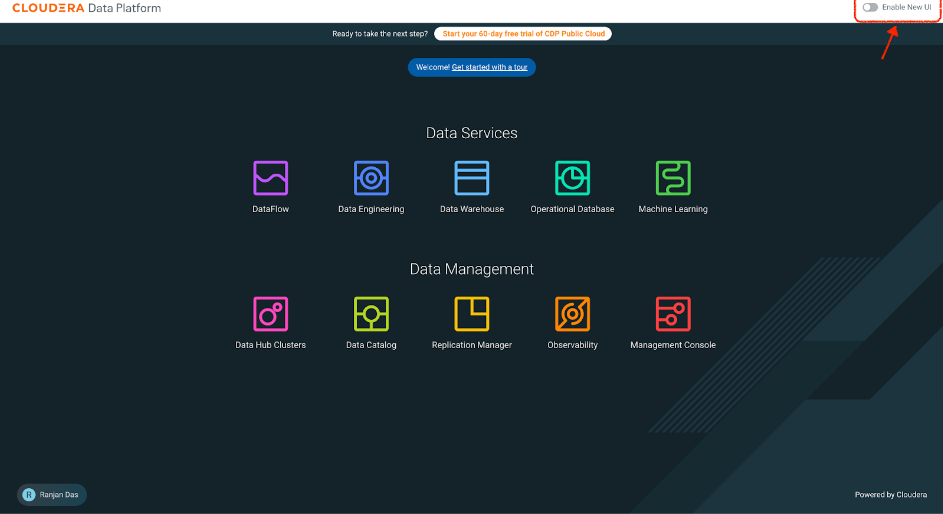This screenshot has width=943, height=514.
Task: Open the Data Hub Clusters icon
Action: (270, 314)
